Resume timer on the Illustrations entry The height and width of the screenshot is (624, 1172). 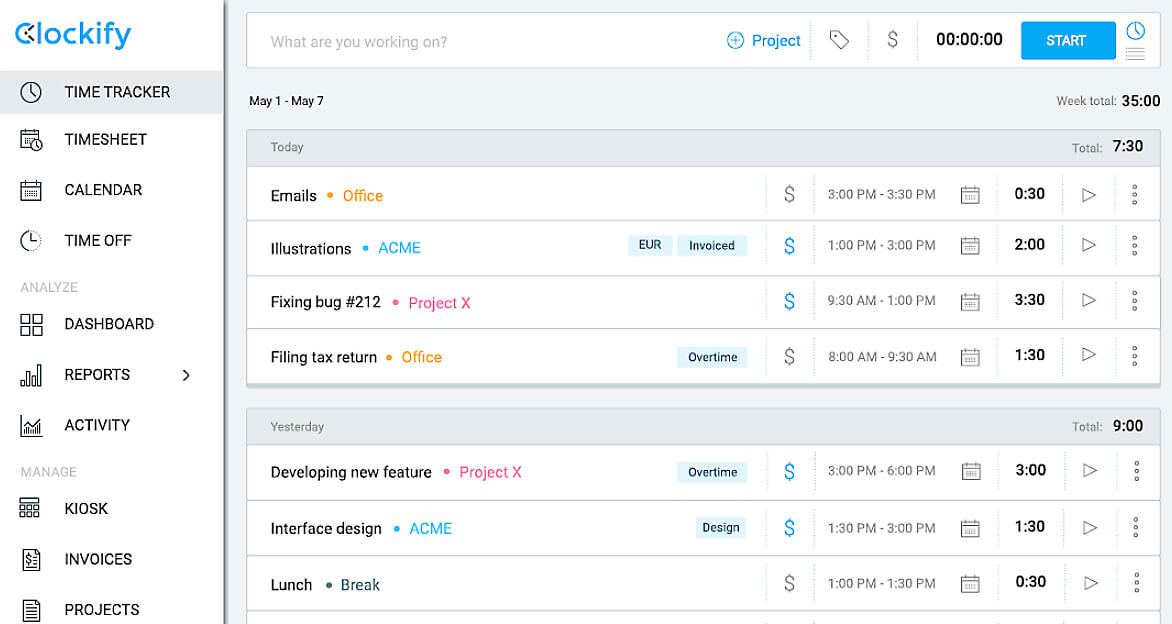(1089, 245)
